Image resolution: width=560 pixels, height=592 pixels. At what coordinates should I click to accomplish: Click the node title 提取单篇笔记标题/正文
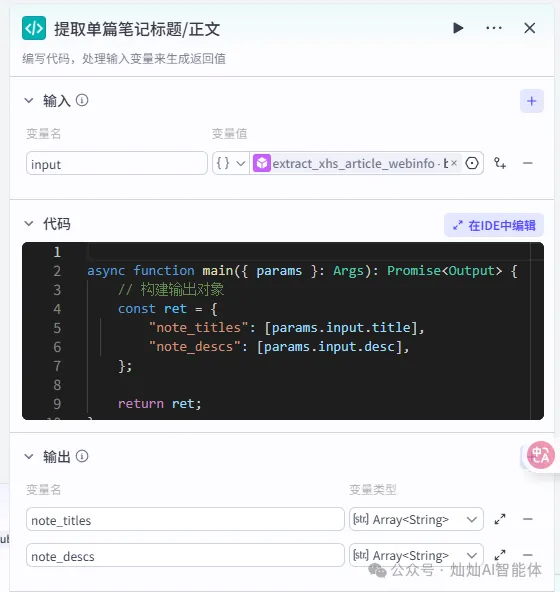coord(137,29)
